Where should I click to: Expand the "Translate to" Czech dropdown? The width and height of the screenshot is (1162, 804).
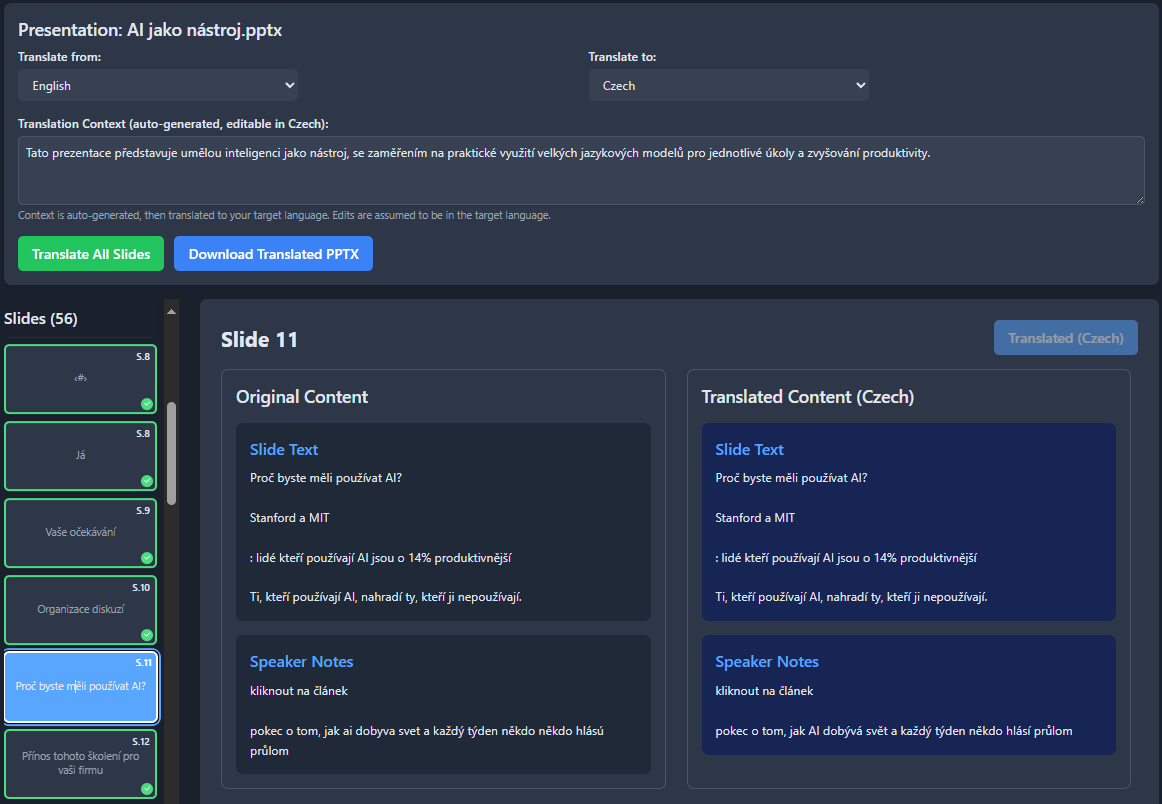(728, 86)
